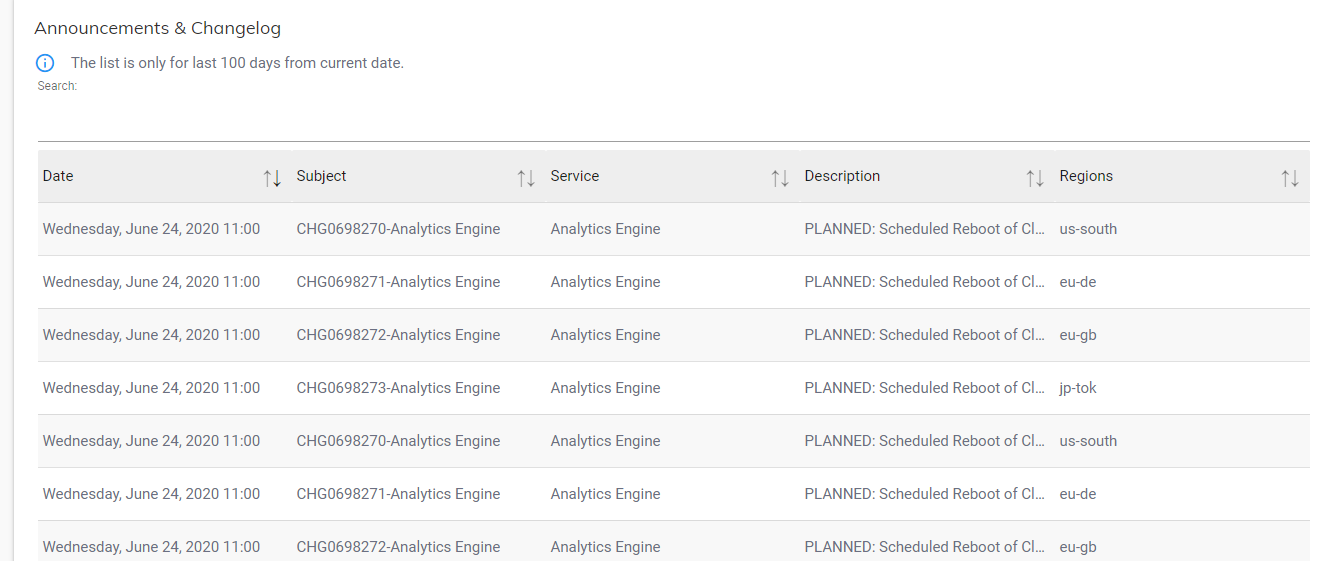Image resolution: width=1328 pixels, height=561 pixels.
Task: Sort table by Date column arrows
Action: pyautogui.click(x=272, y=178)
